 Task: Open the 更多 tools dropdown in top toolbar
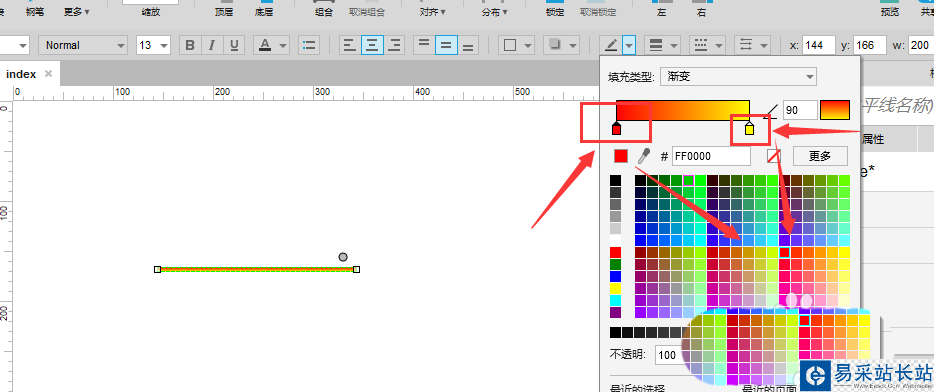77,12
